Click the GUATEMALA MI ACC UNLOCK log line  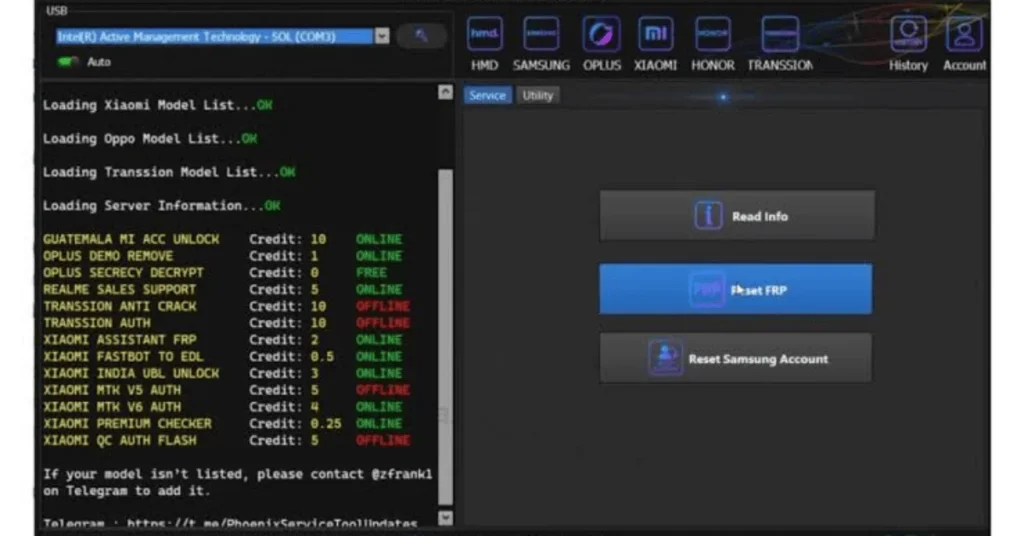click(x=223, y=239)
